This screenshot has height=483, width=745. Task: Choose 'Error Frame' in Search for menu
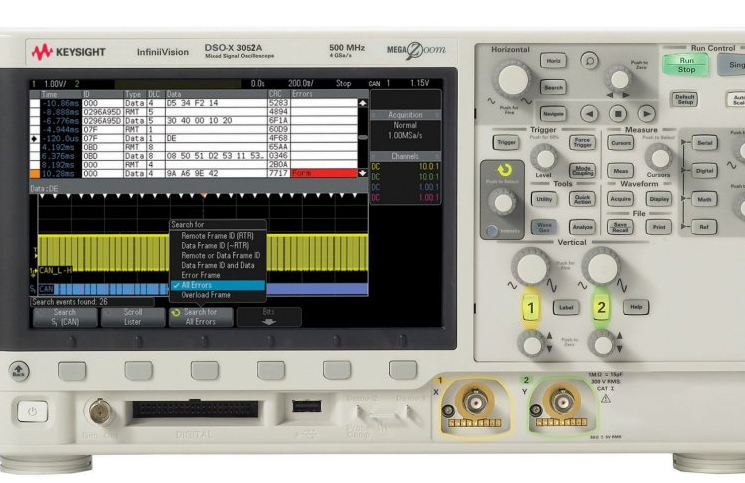(x=218, y=275)
